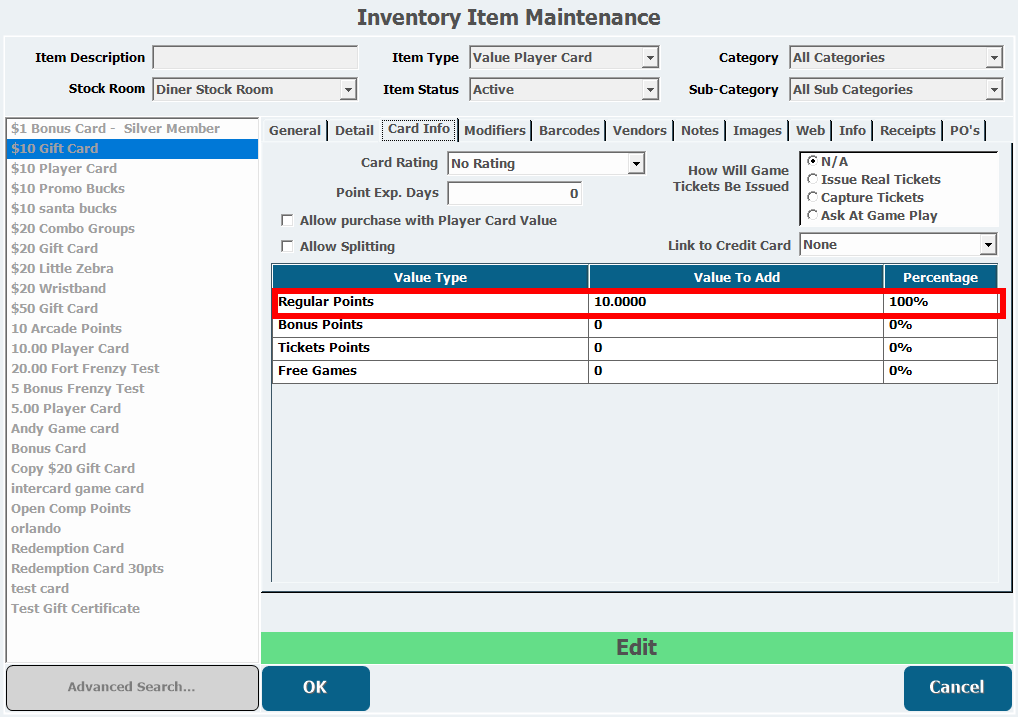Select Issue Real Tickets radio option
The width and height of the screenshot is (1018, 717).
[x=813, y=180]
